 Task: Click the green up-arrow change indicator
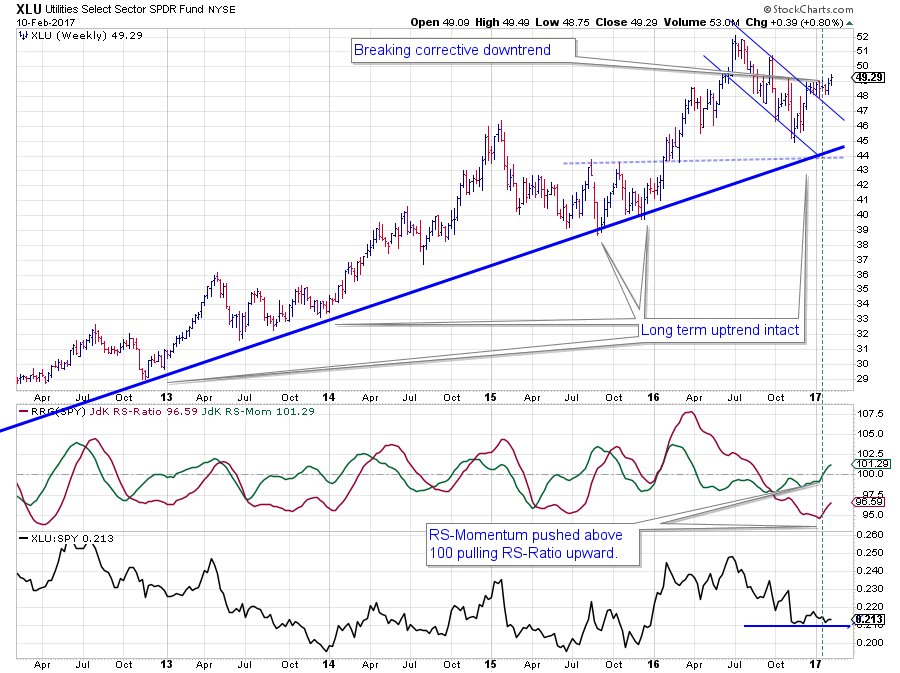coord(849,23)
